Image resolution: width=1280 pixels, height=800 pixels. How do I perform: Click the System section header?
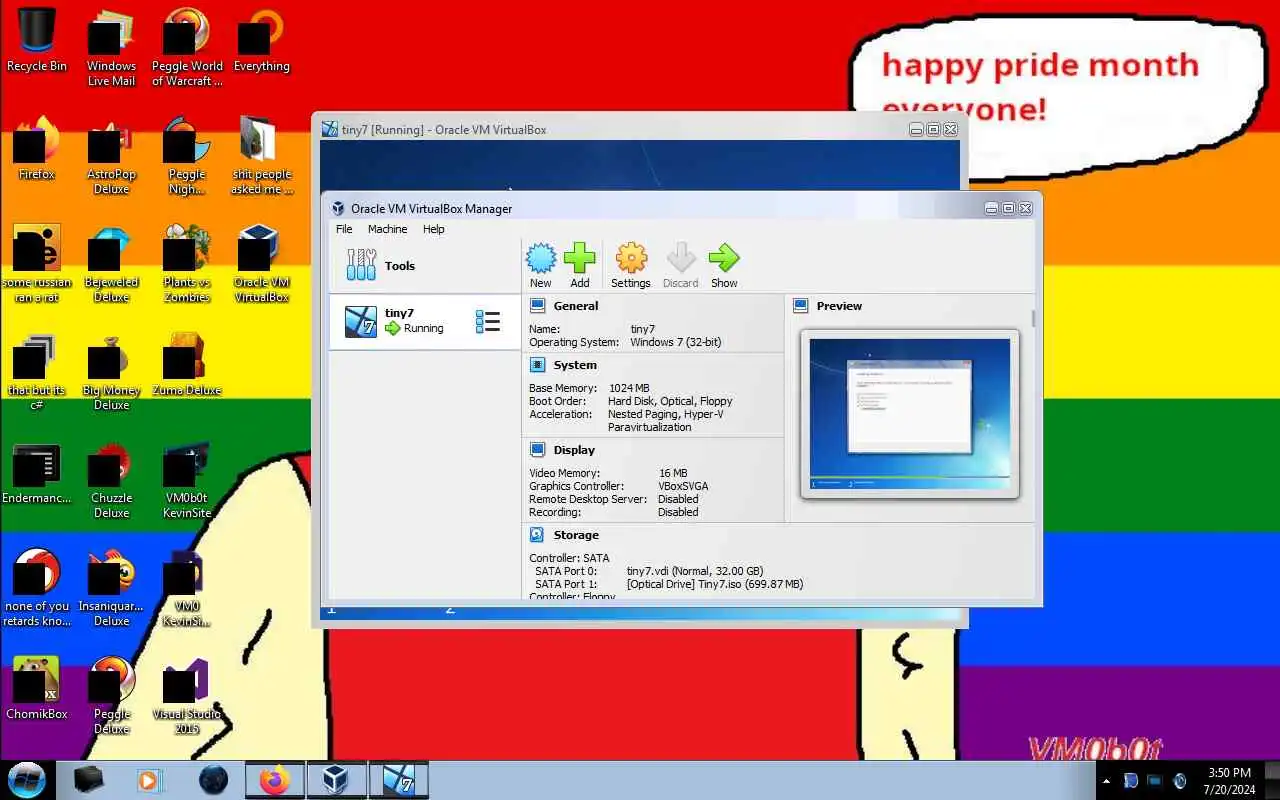coord(575,365)
